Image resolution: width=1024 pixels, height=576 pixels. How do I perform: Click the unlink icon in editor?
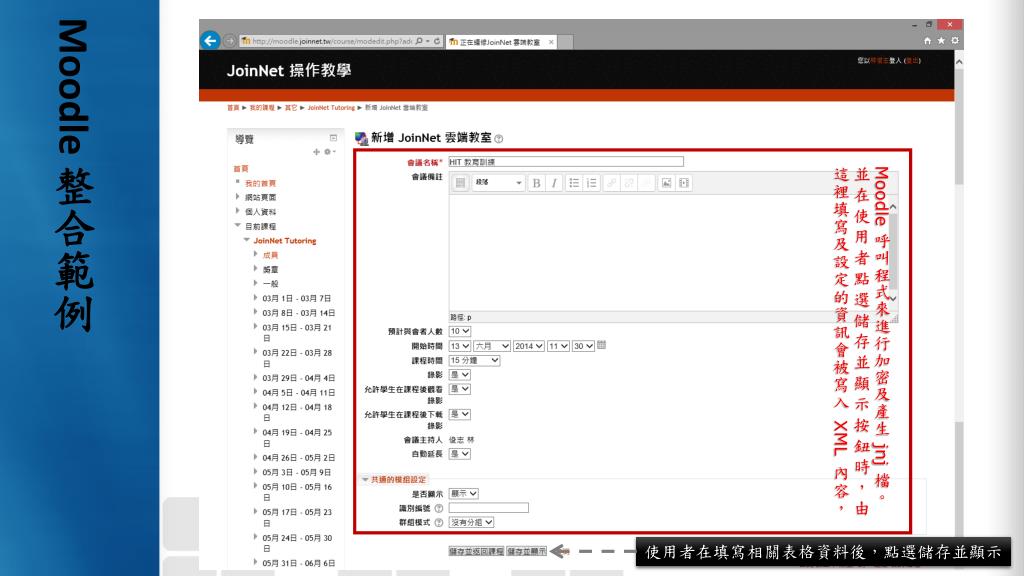(629, 183)
